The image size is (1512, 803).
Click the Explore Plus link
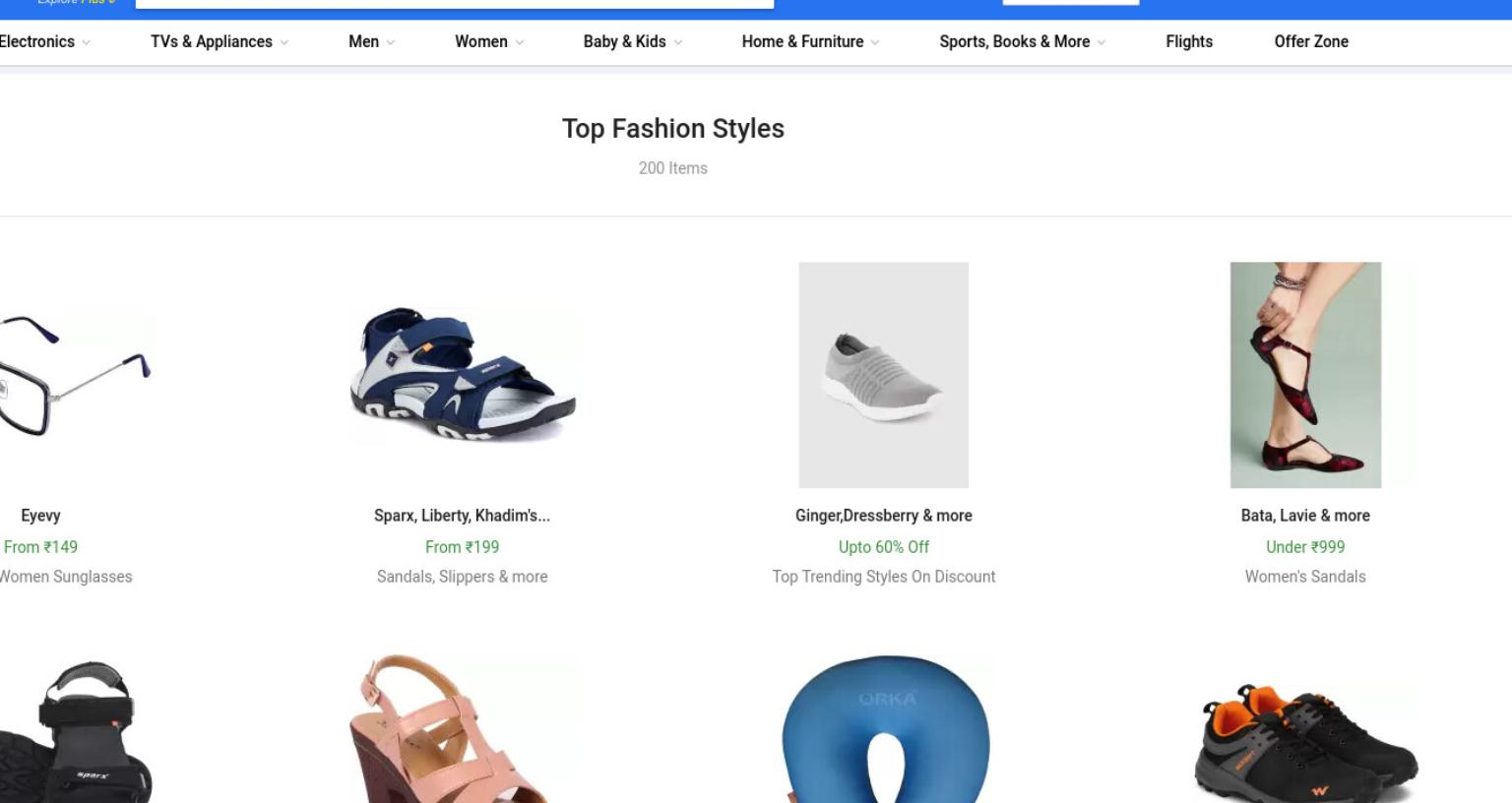(77, 2)
